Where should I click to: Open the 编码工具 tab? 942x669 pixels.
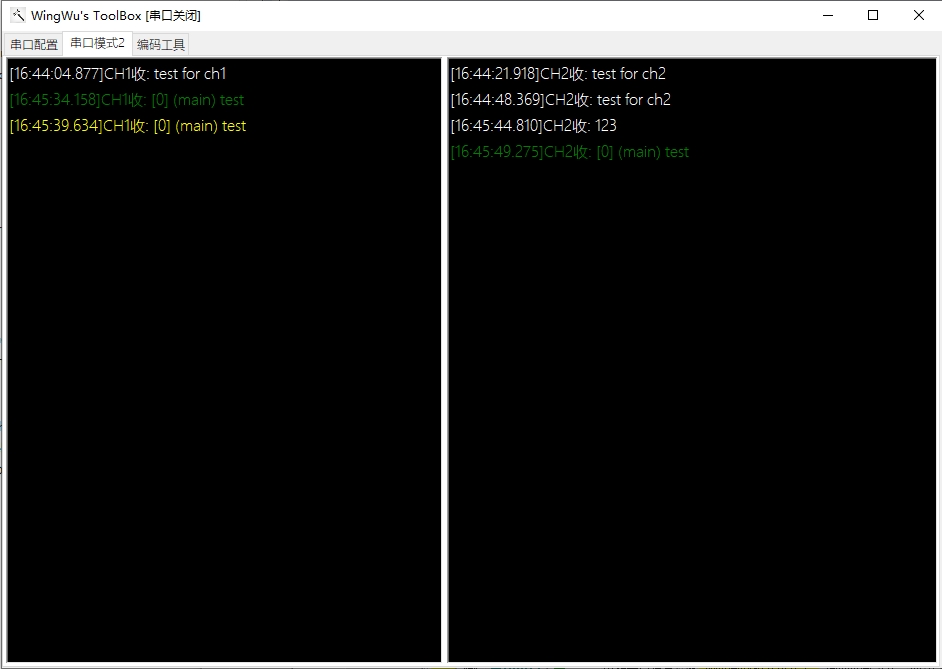tap(161, 45)
